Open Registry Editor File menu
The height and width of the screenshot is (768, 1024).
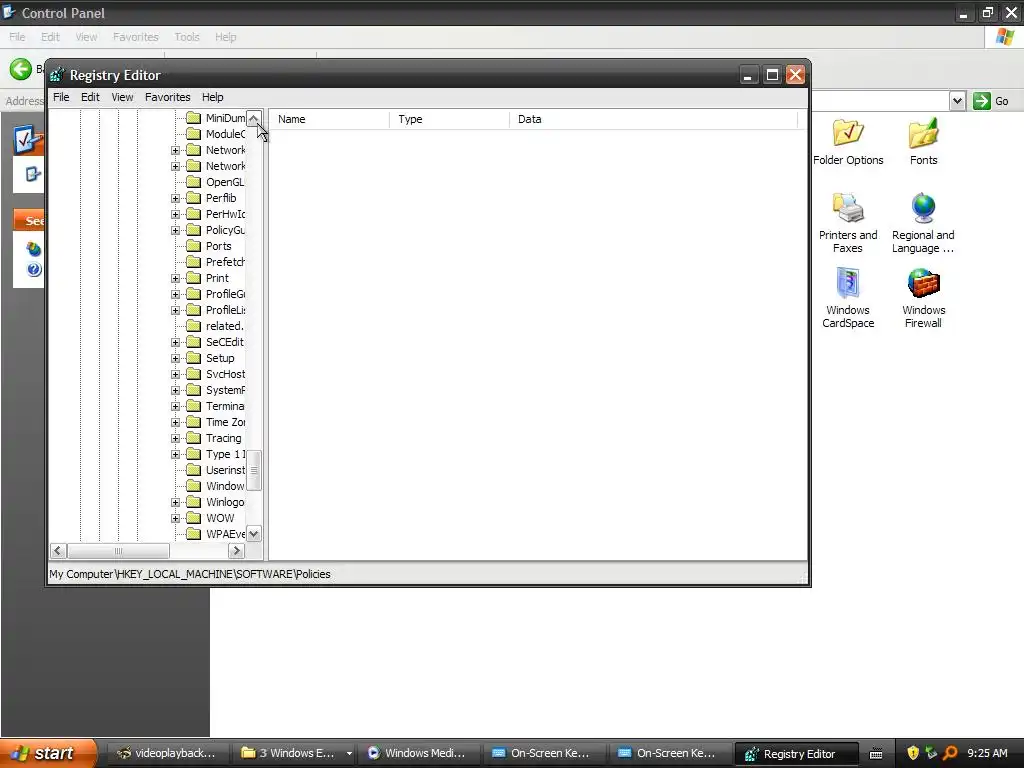tap(61, 97)
